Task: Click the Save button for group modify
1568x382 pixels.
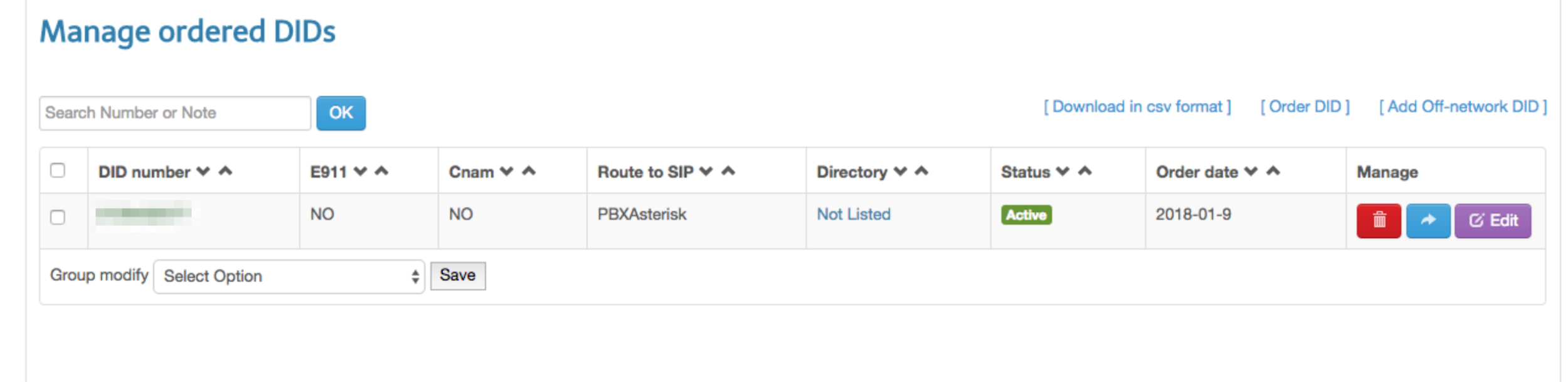Action: (457, 275)
